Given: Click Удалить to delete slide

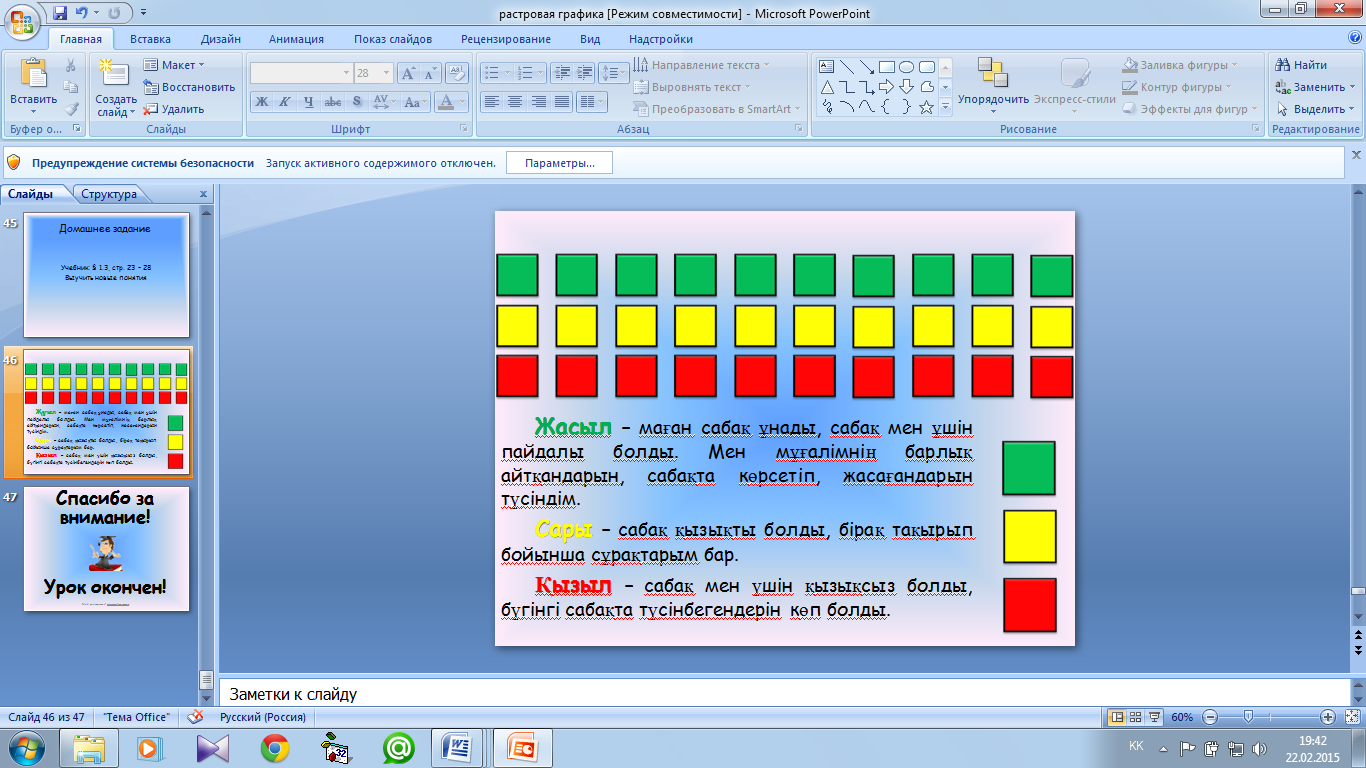Looking at the screenshot, I should point(174,109).
